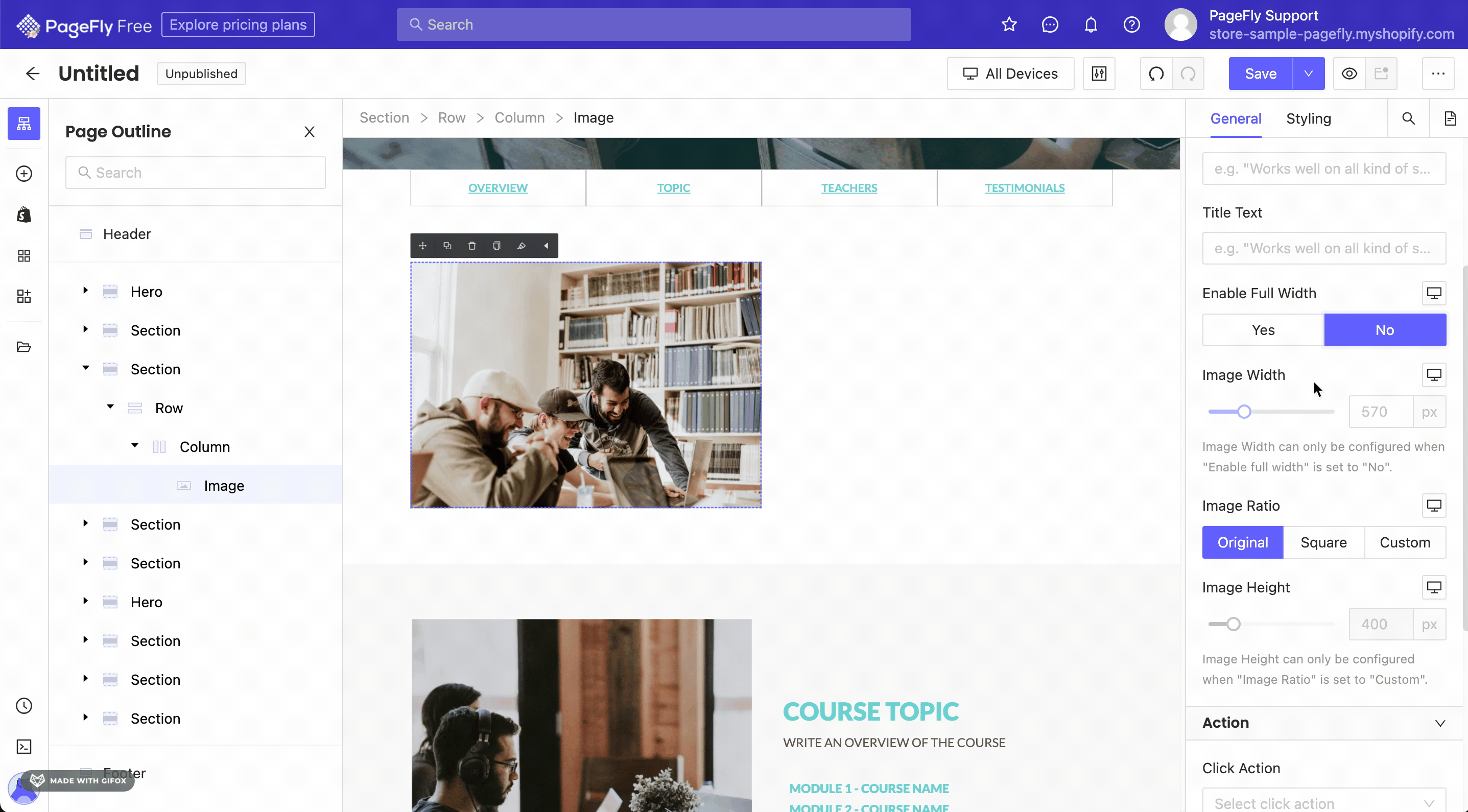Click the Shopify bag icon in sidebar
The height and width of the screenshot is (812, 1468).
pos(24,215)
